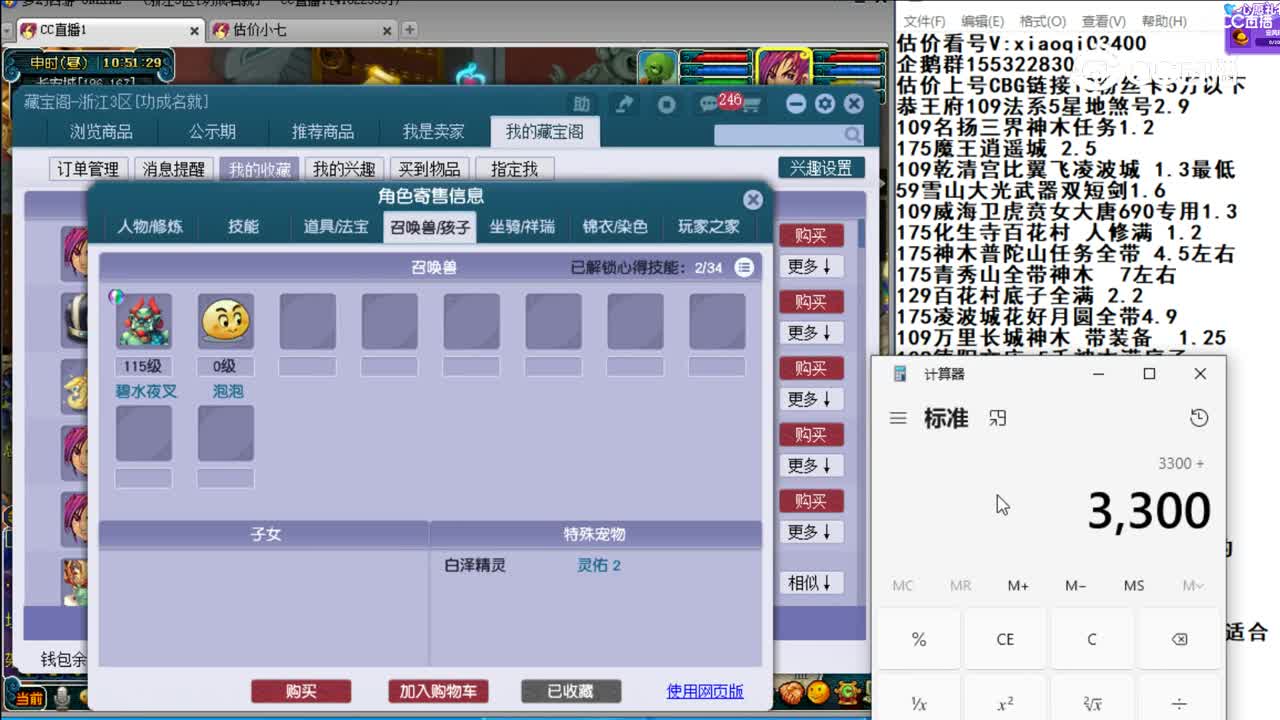Open 公示期 tab in 藏宝阁
1280x720 pixels.
(x=213, y=132)
